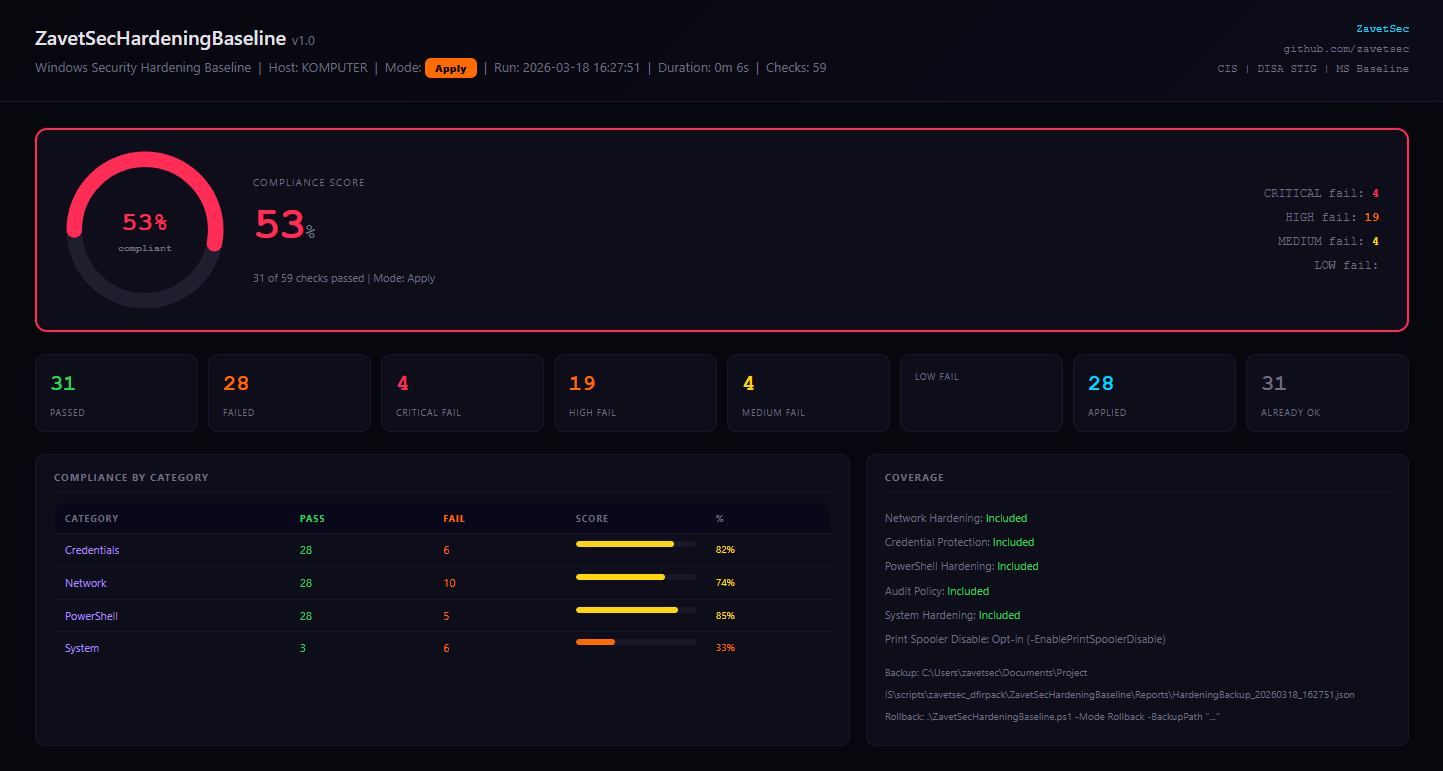
Task: Click the 53% compliance donut gauge
Action: tap(145, 229)
